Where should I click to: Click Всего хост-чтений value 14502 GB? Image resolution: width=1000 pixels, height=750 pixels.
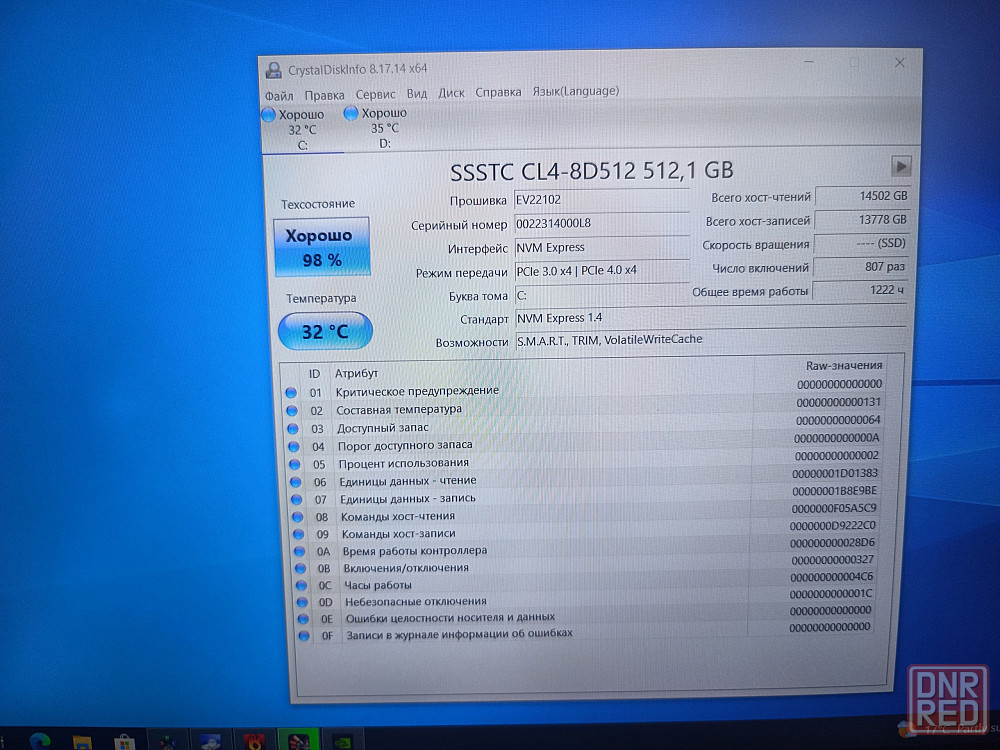(x=862, y=196)
